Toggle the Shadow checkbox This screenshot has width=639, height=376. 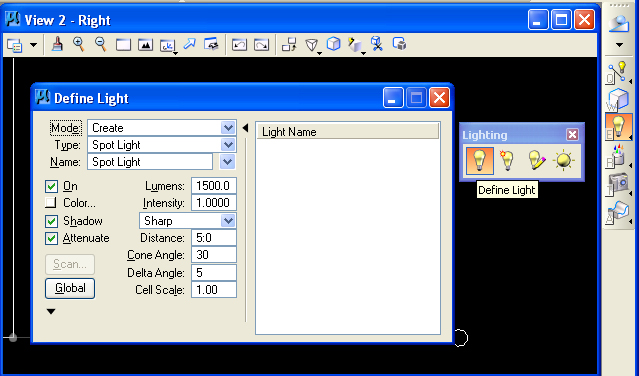[51, 221]
